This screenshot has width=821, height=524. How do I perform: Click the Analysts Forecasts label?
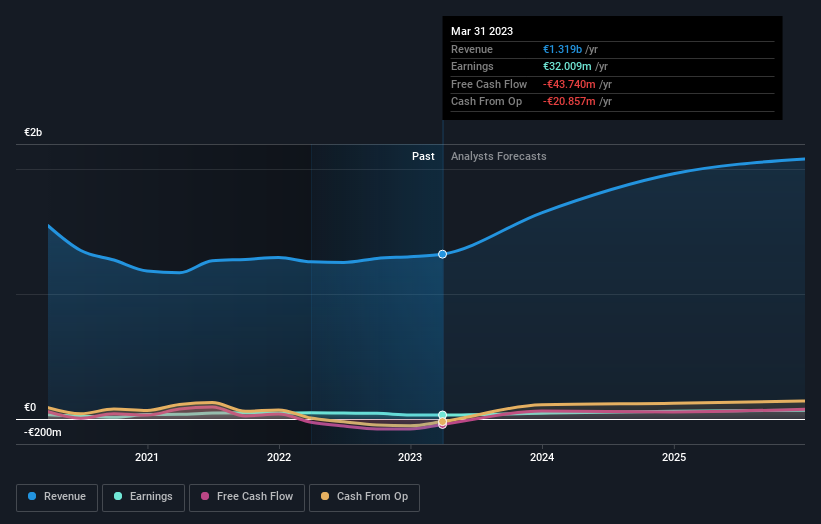[498, 156]
